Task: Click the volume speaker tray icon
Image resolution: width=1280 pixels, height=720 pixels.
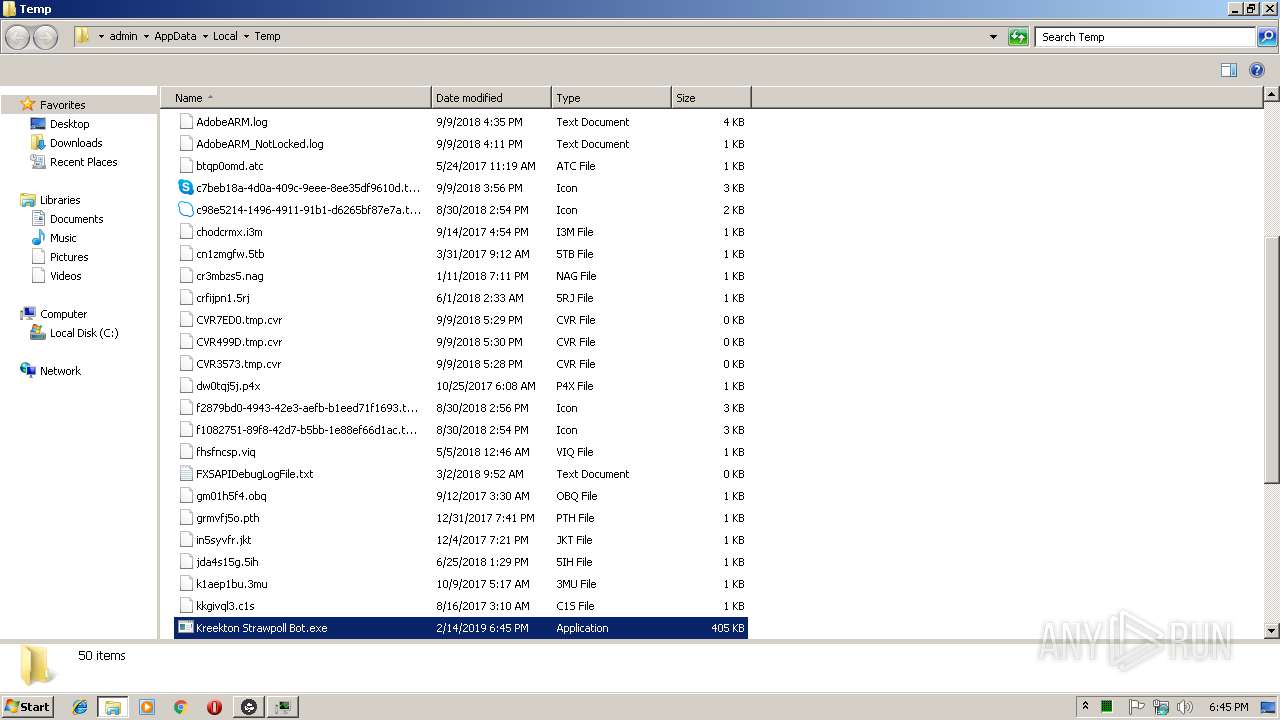Action: [x=1185, y=707]
